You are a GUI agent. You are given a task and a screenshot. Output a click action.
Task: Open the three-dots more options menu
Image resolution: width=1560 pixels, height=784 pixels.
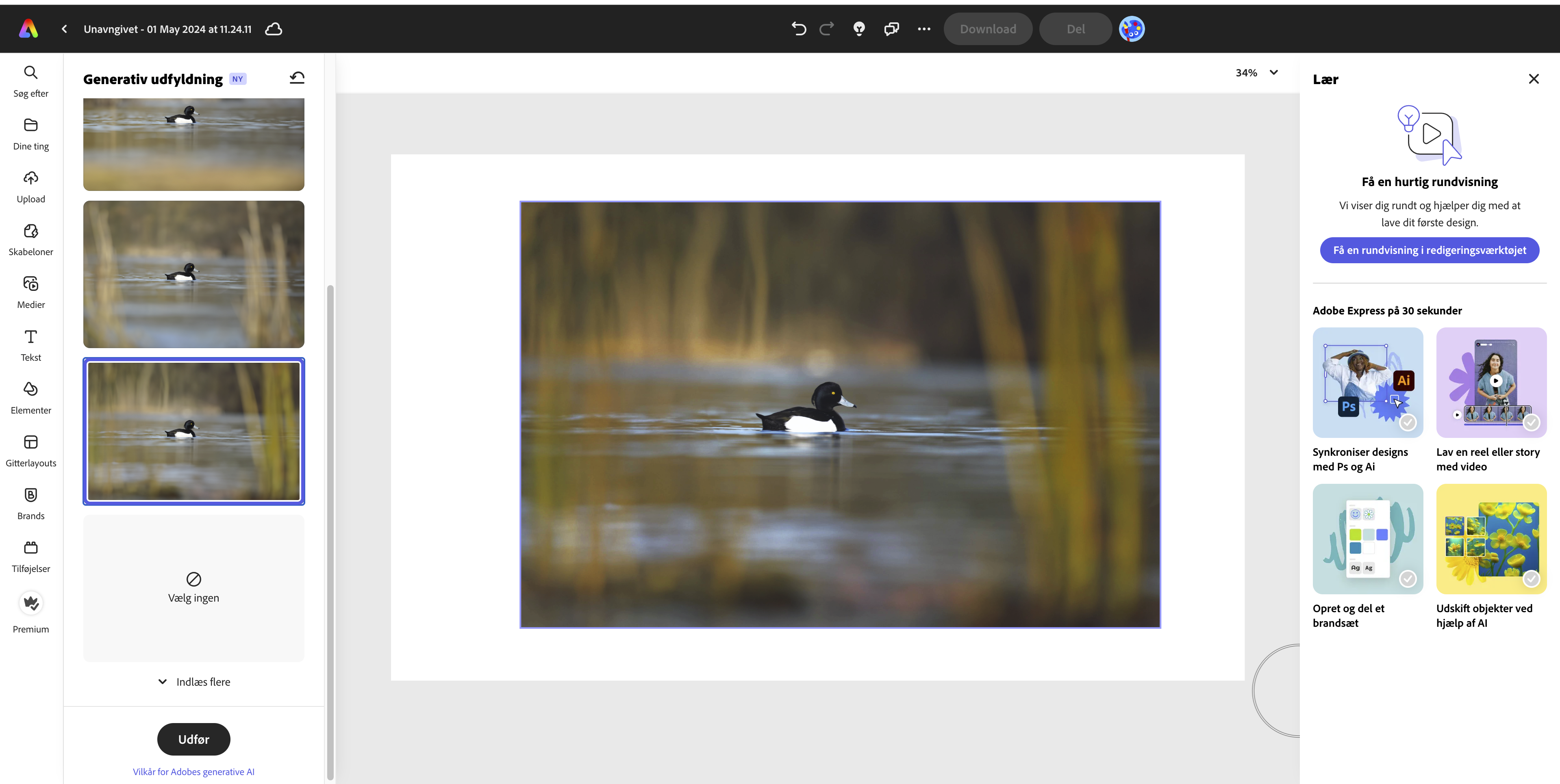click(x=923, y=28)
